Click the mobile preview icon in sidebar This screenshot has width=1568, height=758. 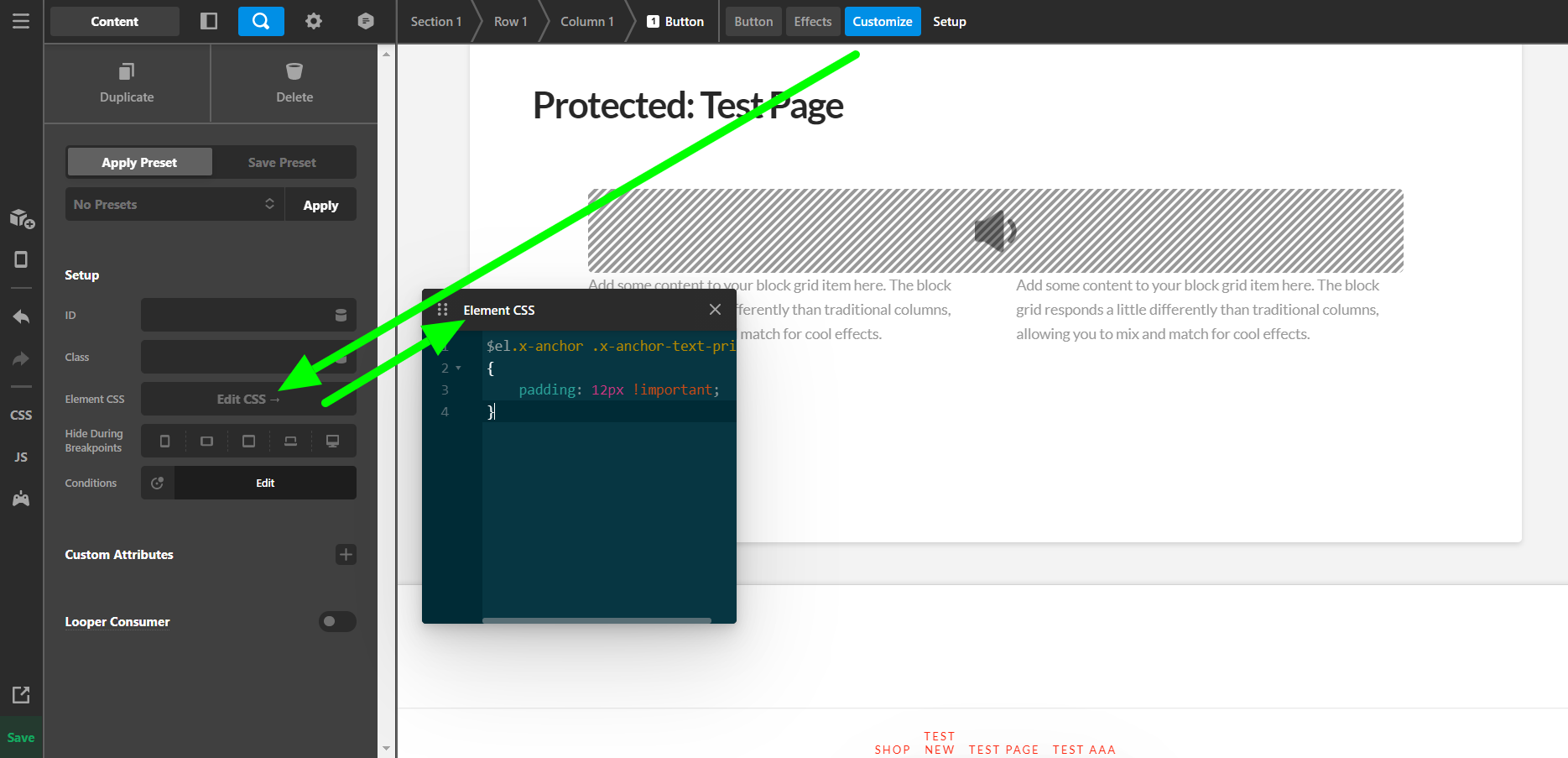point(21,259)
